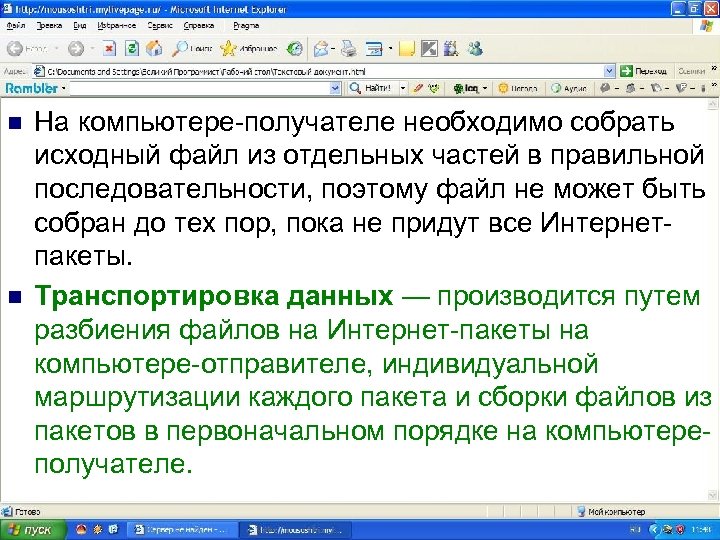Open the Audio button in Rambler toolbar

click(569, 88)
